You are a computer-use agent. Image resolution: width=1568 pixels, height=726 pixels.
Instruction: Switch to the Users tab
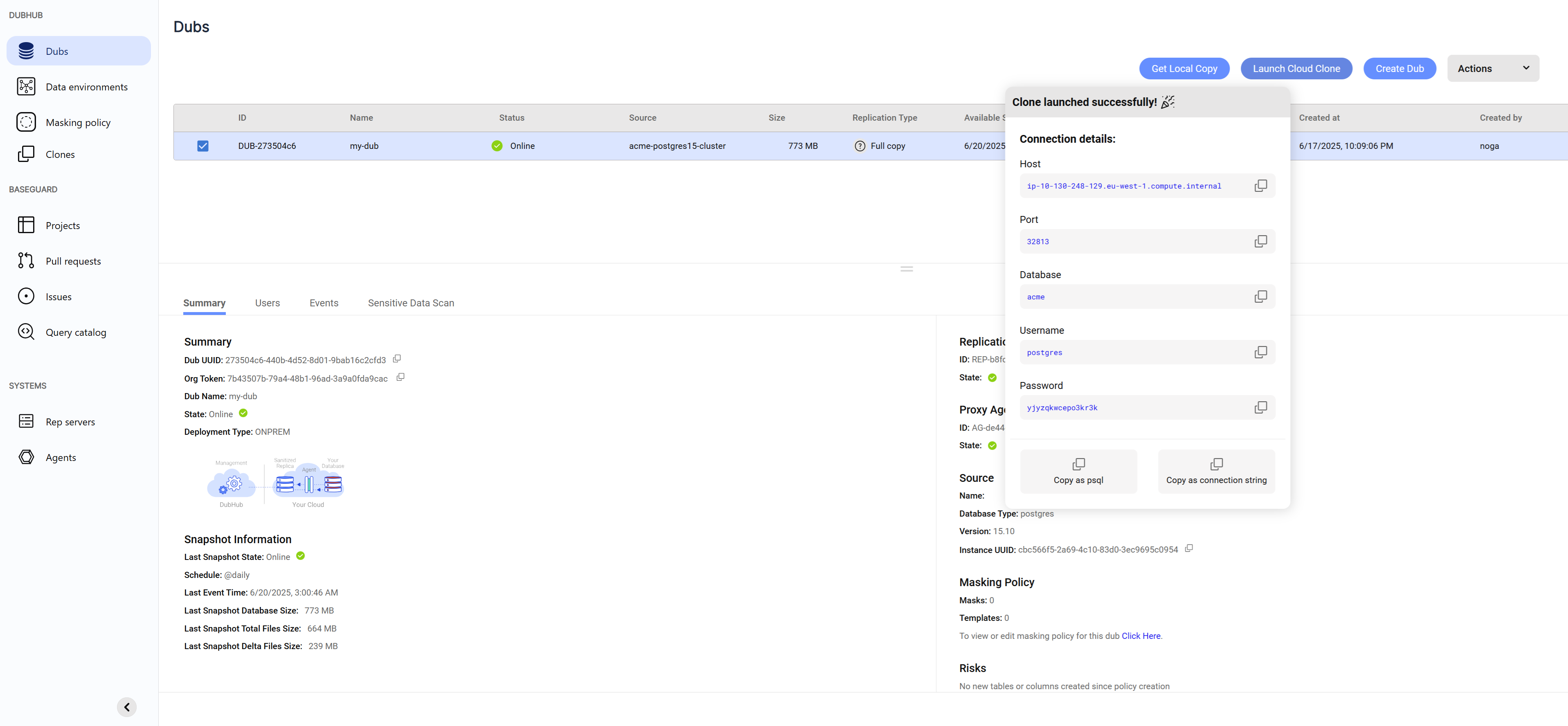coord(267,303)
